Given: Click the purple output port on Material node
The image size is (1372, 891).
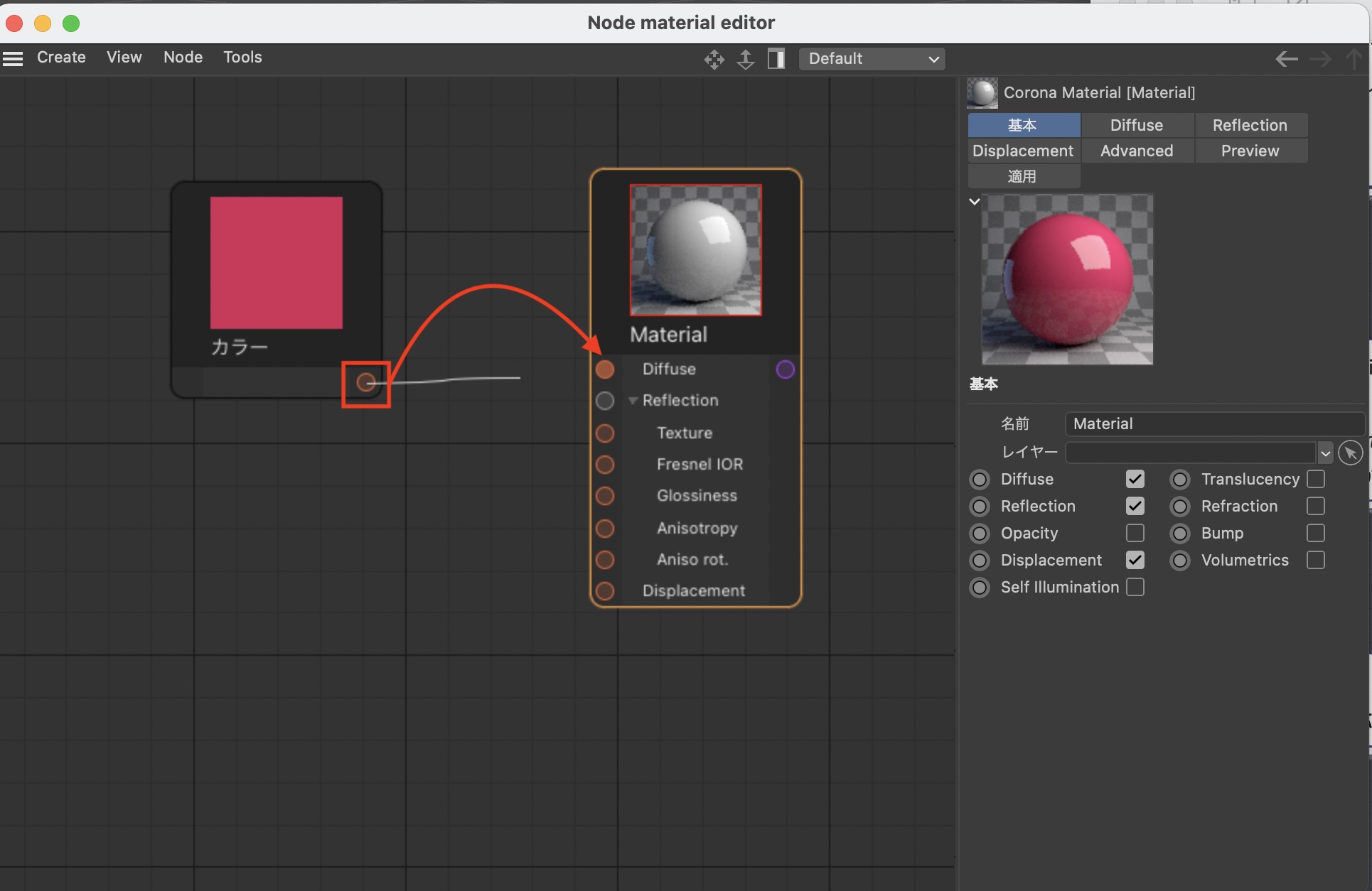Looking at the screenshot, I should 785,369.
